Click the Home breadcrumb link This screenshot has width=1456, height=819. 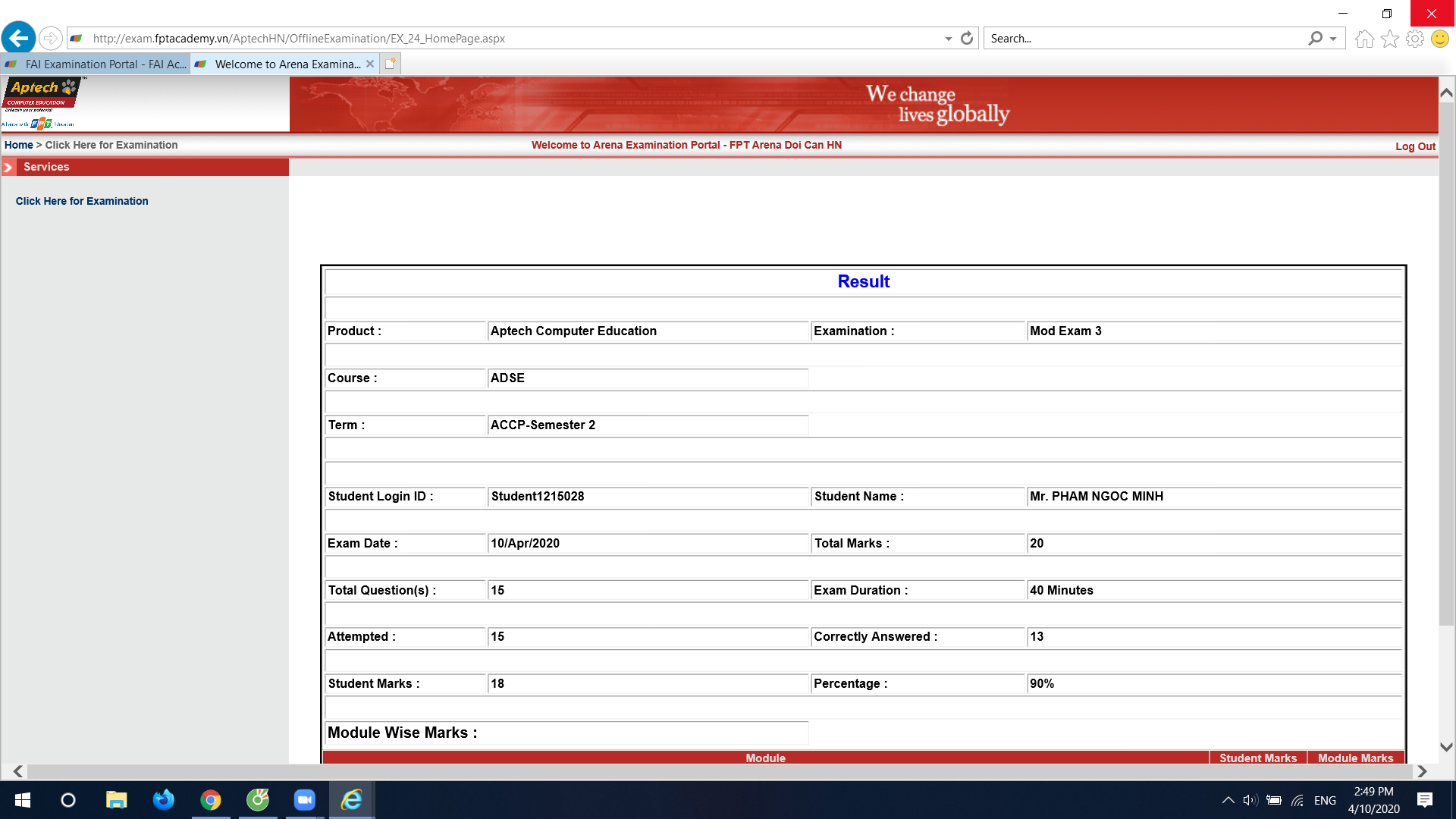[18, 145]
